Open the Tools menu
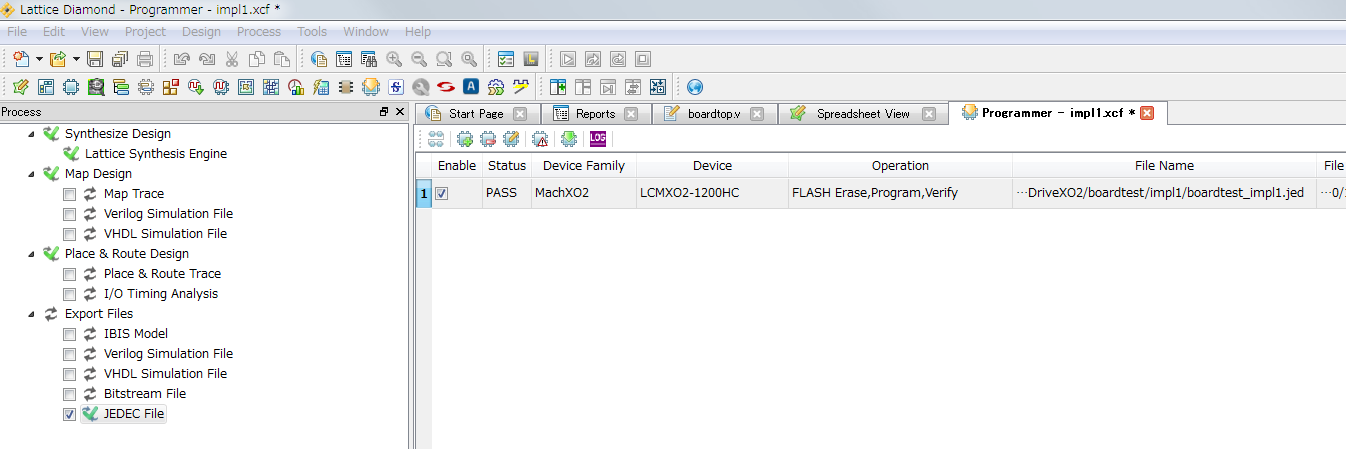Image resolution: width=1346 pixels, height=449 pixels. (312, 32)
